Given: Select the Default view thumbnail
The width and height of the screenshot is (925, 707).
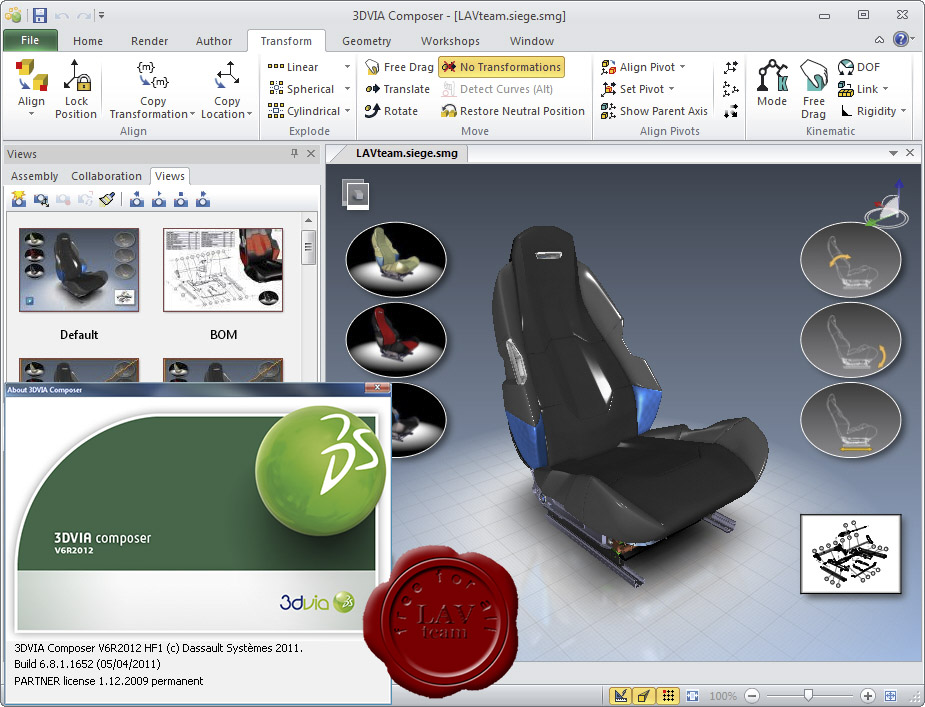Looking at the screenshot, I should click(79, 270).
